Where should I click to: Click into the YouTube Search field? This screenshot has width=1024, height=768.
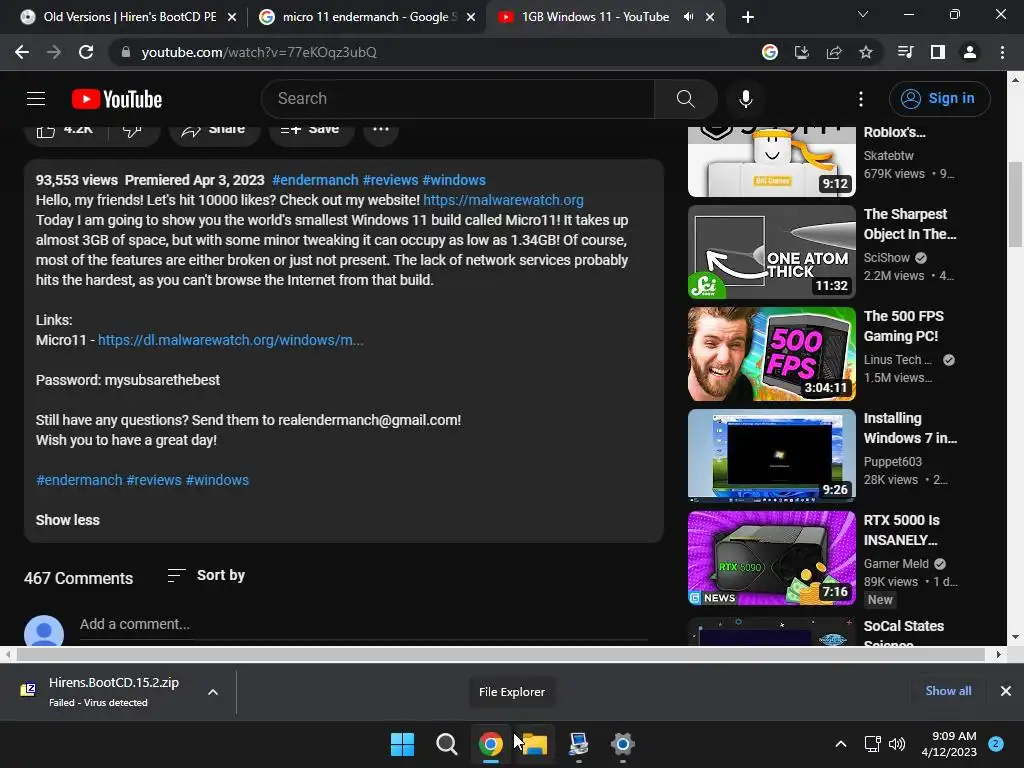(x=457, y=99)
